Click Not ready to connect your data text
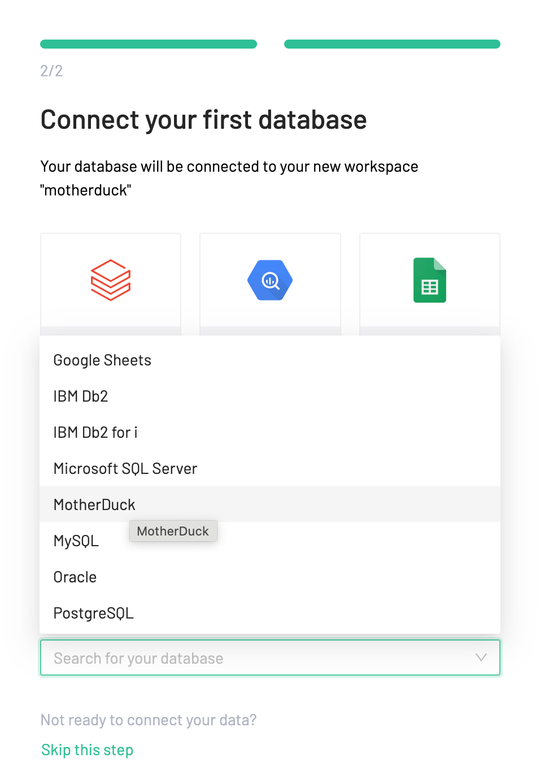The height and width of the screenshot is (775, 540). coord(148,720)
